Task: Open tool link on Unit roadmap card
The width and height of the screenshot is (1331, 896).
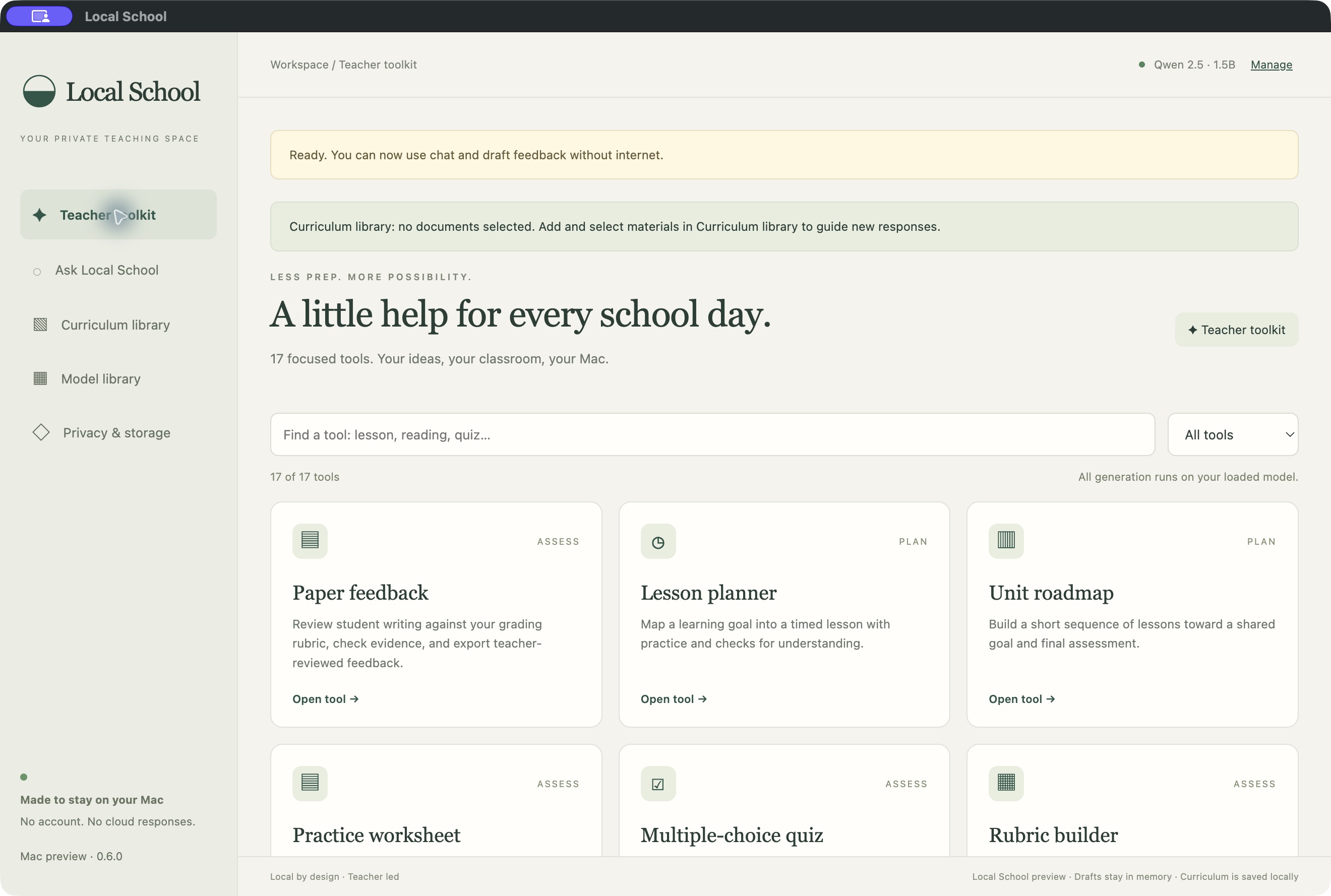Action: (x=1021, y=699)
